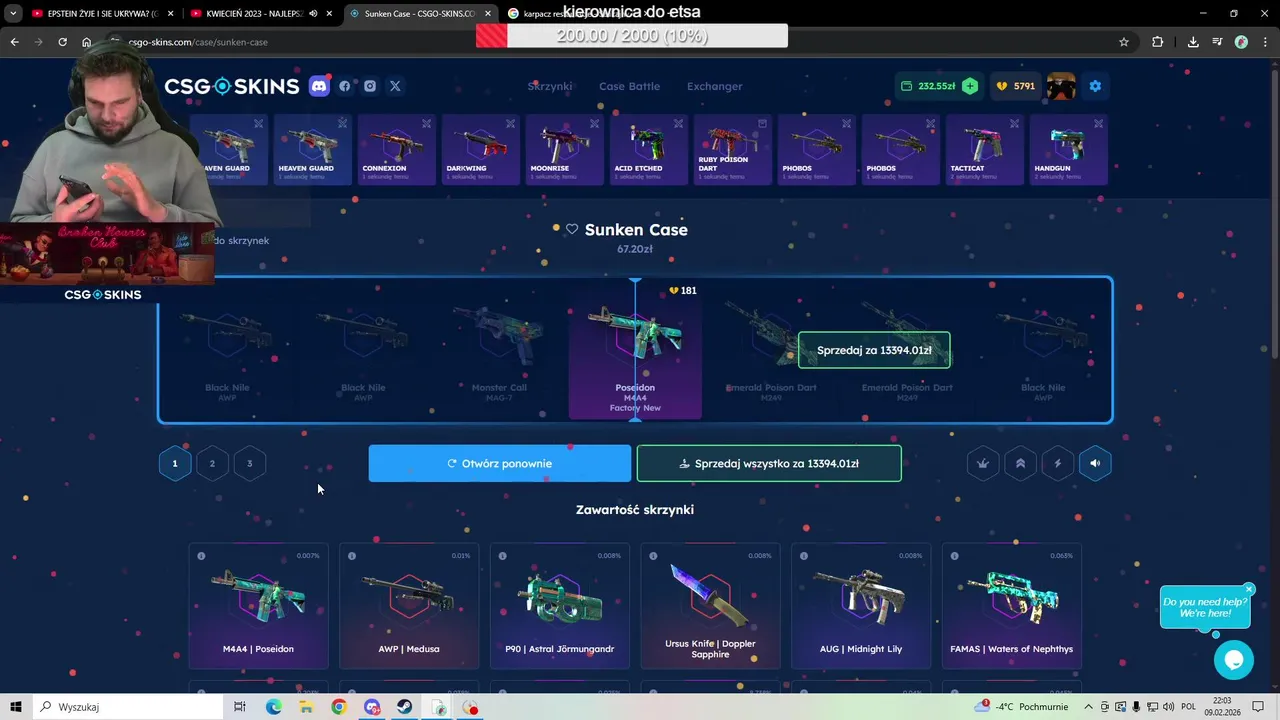Open the Skrzynki menu item
Viewport: 1280px width, 720px height.
(550, 86)
